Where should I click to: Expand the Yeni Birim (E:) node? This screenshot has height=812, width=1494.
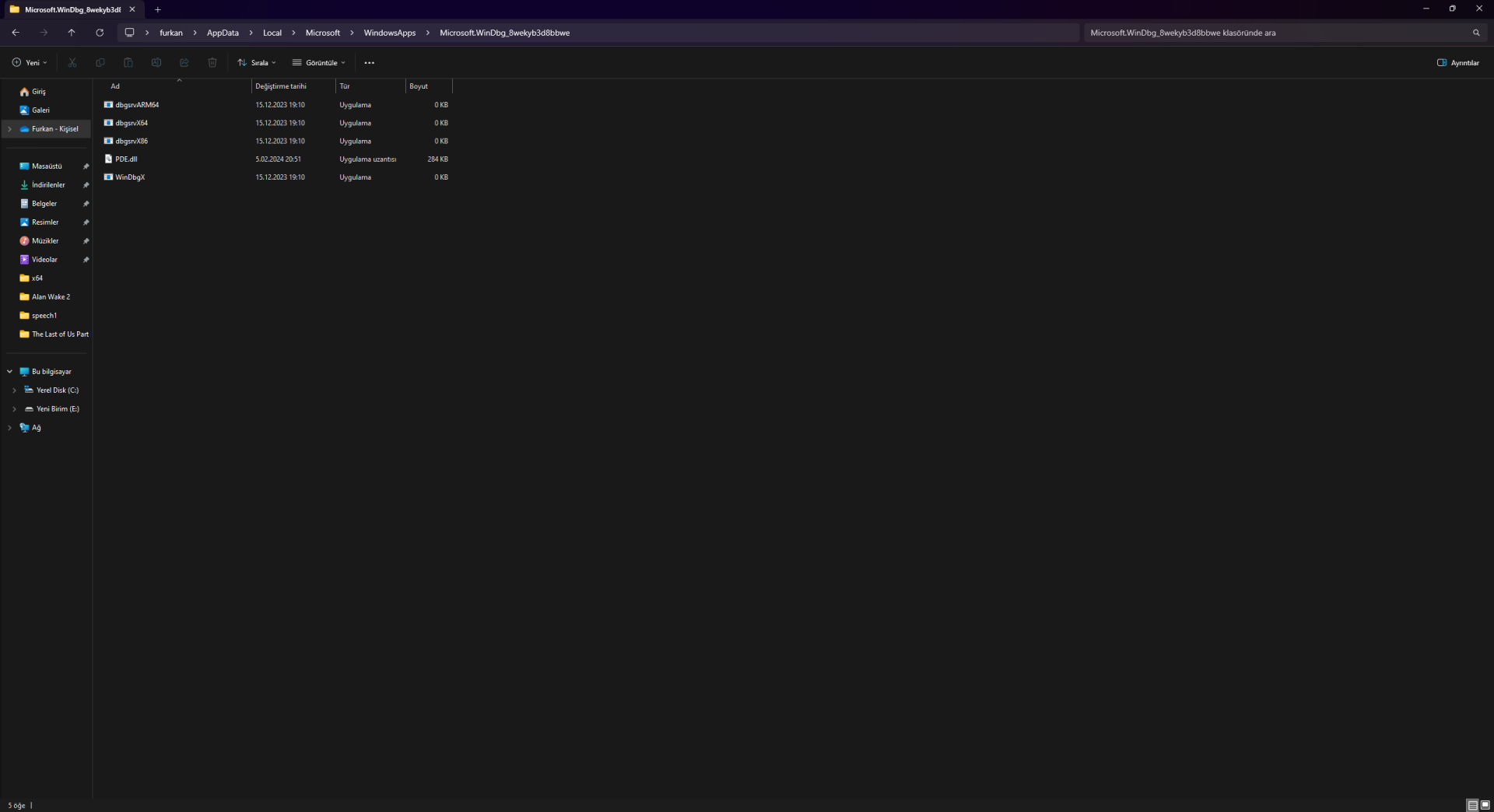coord(15,409)
